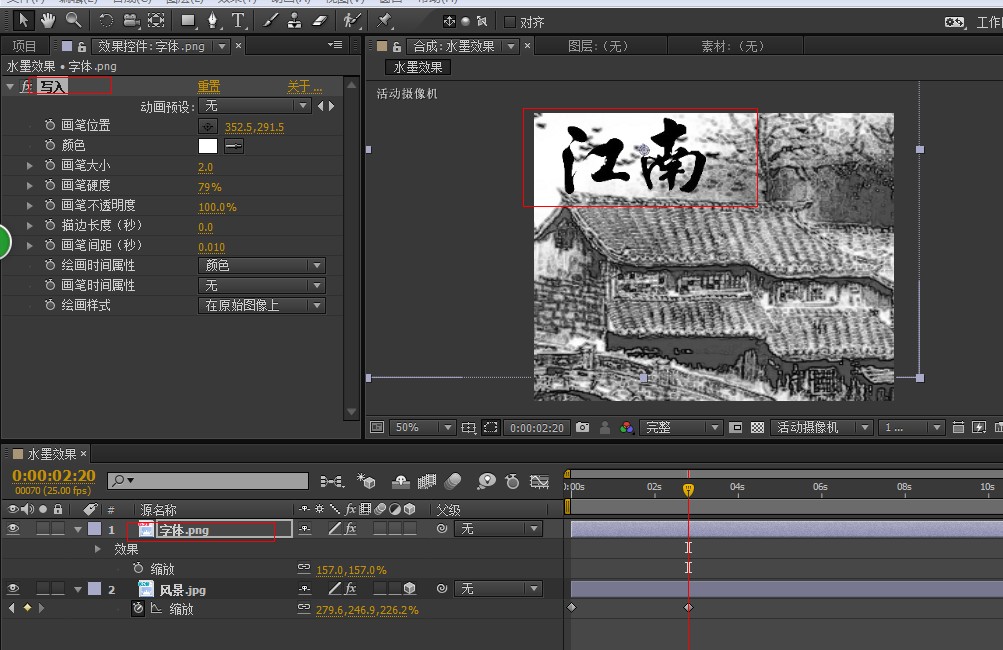Expand the 效果 group under 字体.png
Image resolution: width=1003 pixels, height=650 pixels.
[x=98, y=549]
